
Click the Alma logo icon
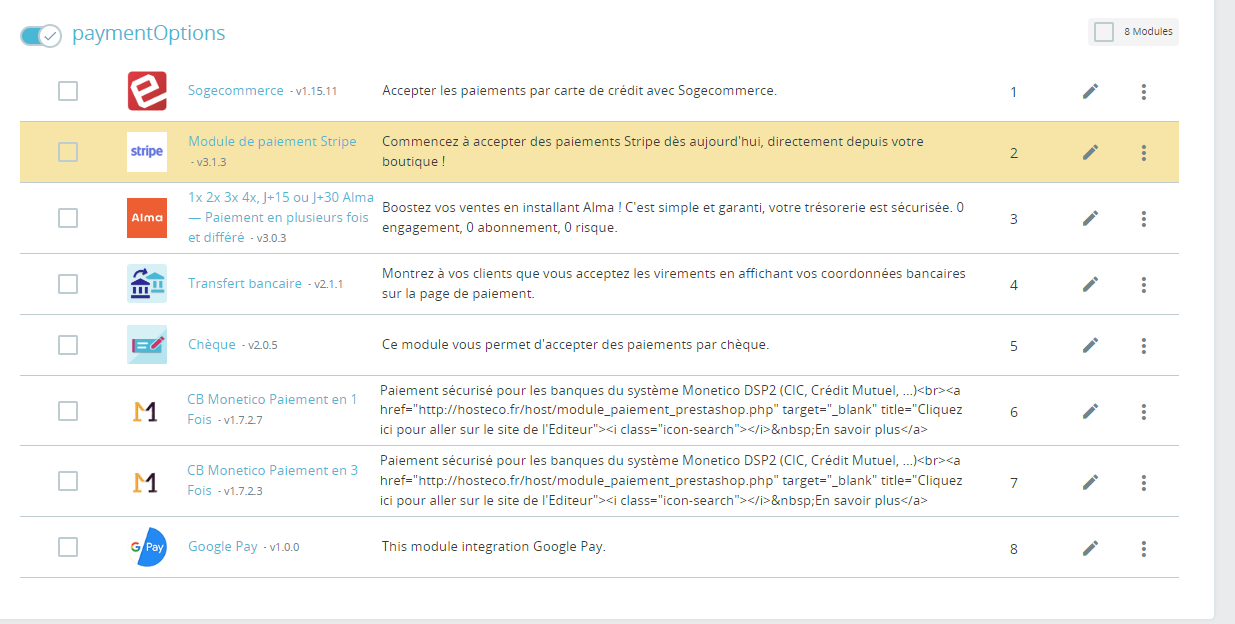147,218
